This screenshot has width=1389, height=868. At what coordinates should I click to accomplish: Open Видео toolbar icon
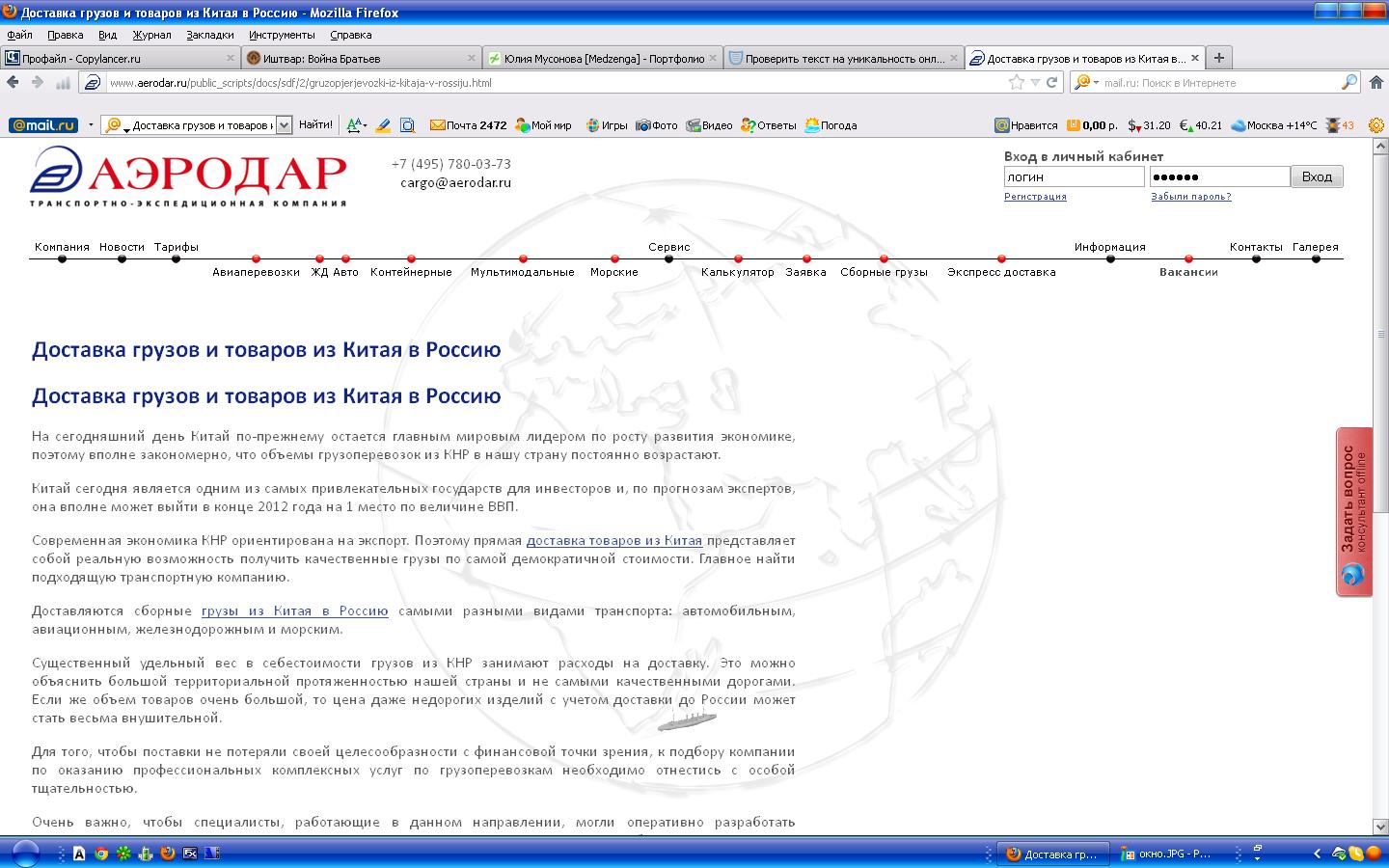pyautogui.click(x=709, y=125)
